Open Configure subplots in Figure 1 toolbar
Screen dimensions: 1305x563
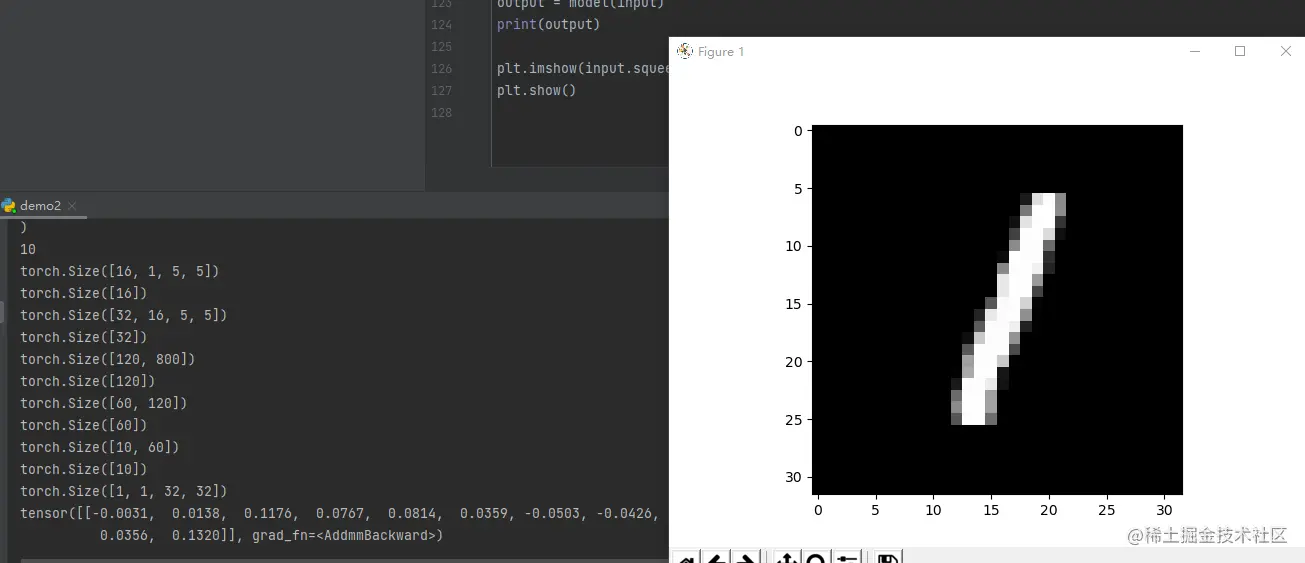pos(846,558)
